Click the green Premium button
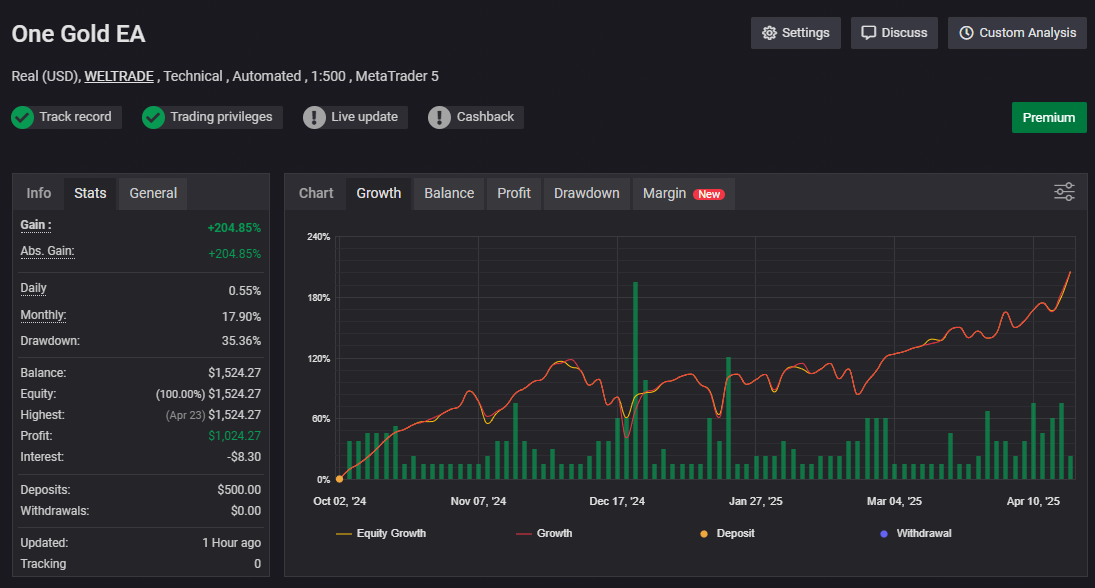The image size is (1095, 588). (1048, 117)
